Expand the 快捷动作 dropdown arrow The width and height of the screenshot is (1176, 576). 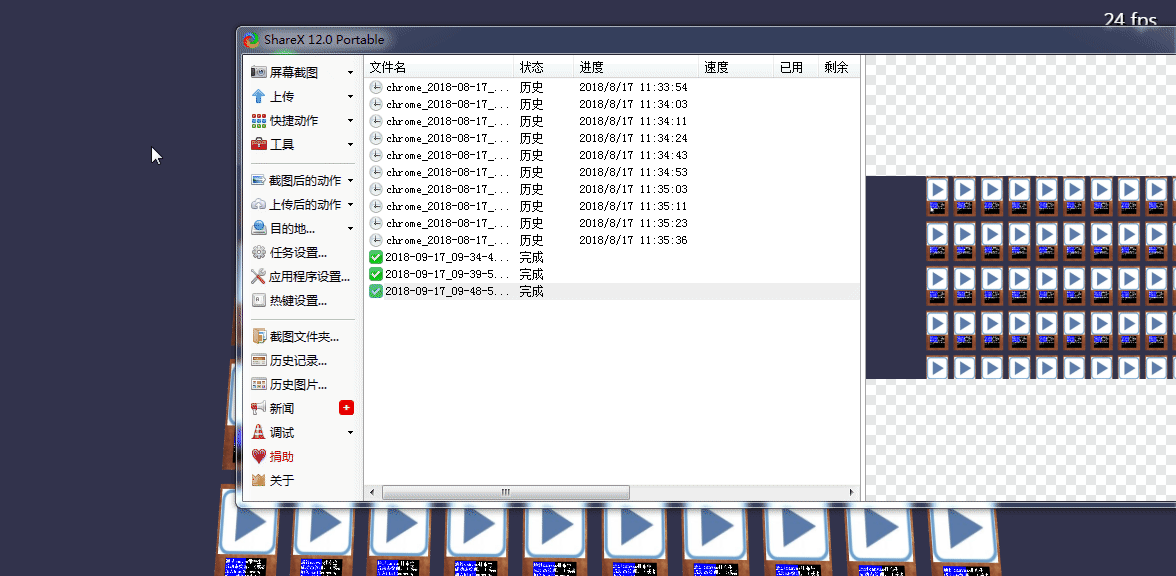click(350, 121)
